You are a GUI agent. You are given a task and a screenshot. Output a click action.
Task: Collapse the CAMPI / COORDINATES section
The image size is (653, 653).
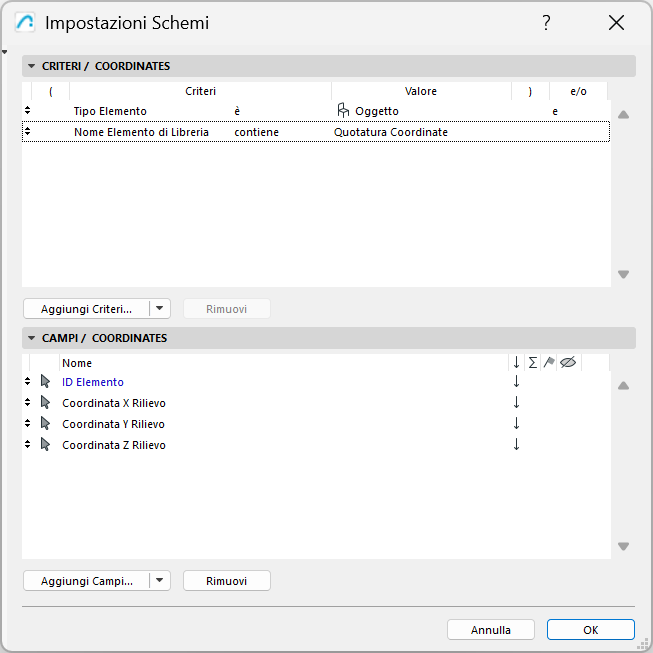point(32,339)
